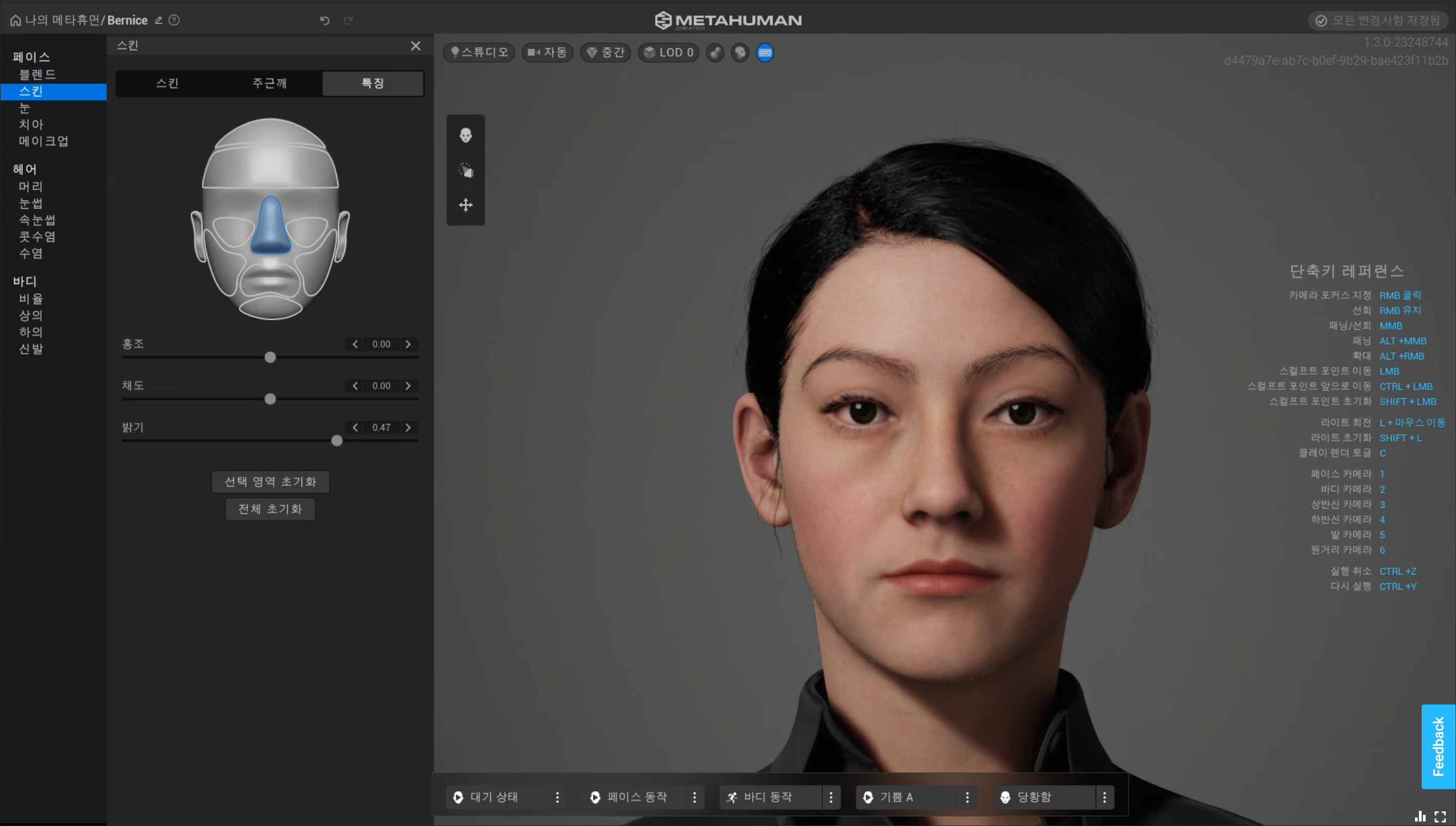Click the edit name pencil icon
Image resolution: width=1456 pixels, height=826 pixels.
159,21
